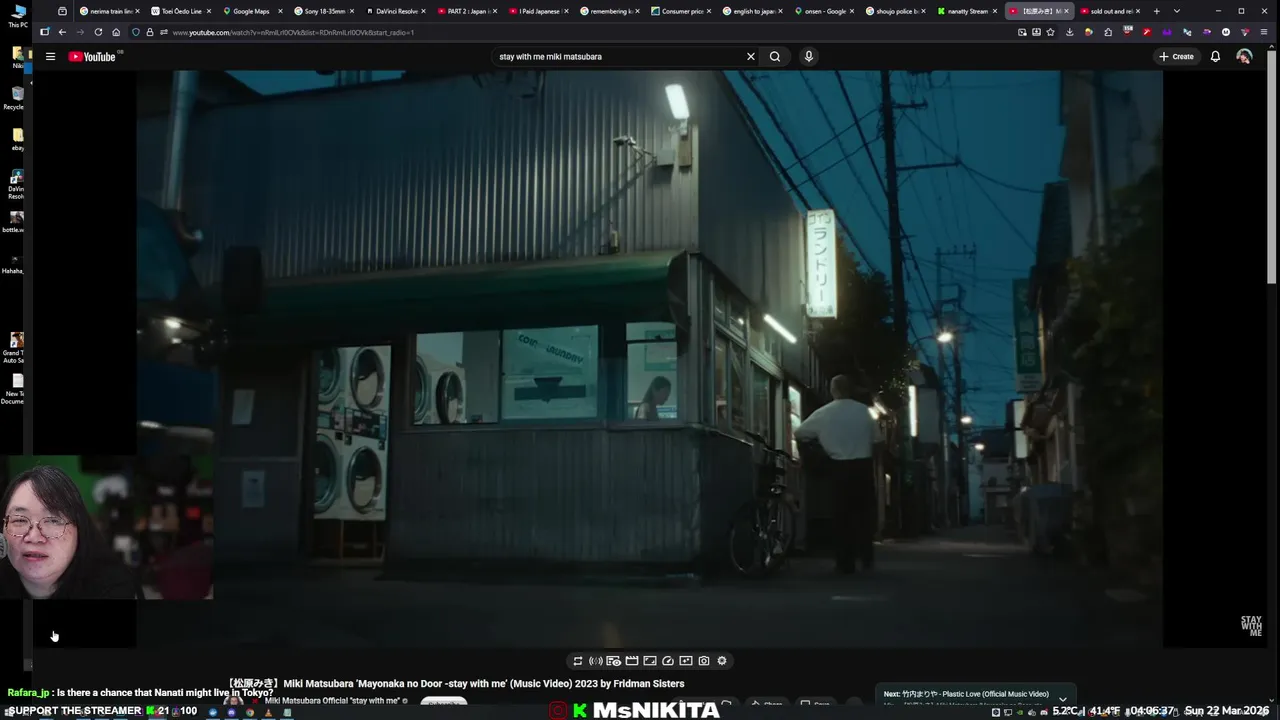Switch to the onsen - Google tab

(824, 11)
